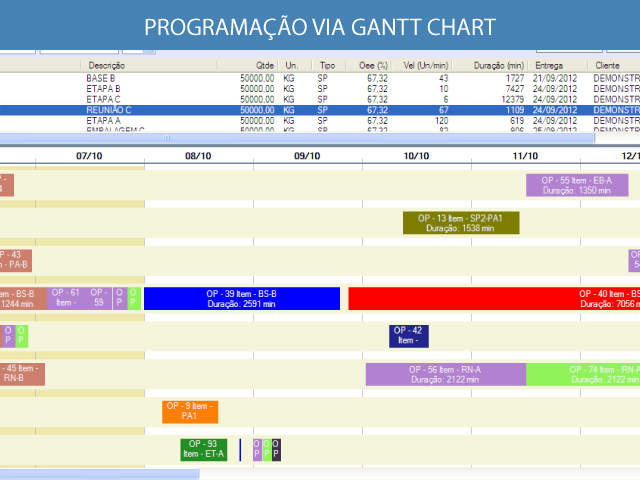Click the Un. column header
Image resolution: width=640 pixels, height=480 pixels.
point(295,65)
